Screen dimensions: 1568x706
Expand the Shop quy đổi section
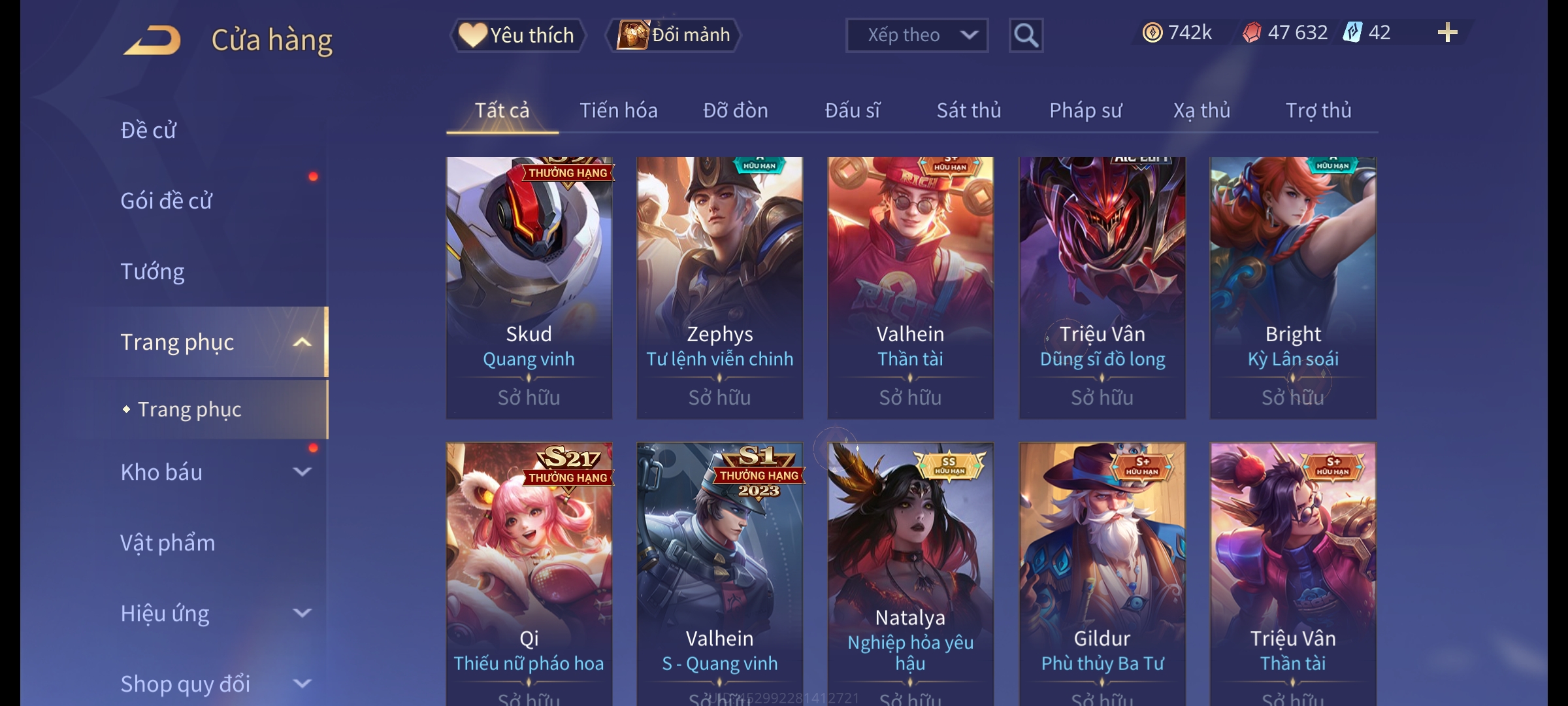(x=302, y=684)
